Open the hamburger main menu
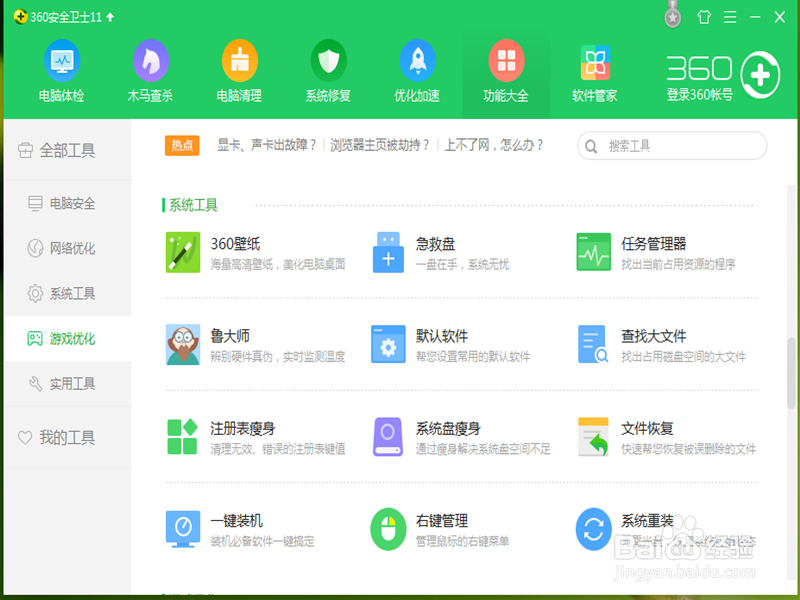 point(730,17)
